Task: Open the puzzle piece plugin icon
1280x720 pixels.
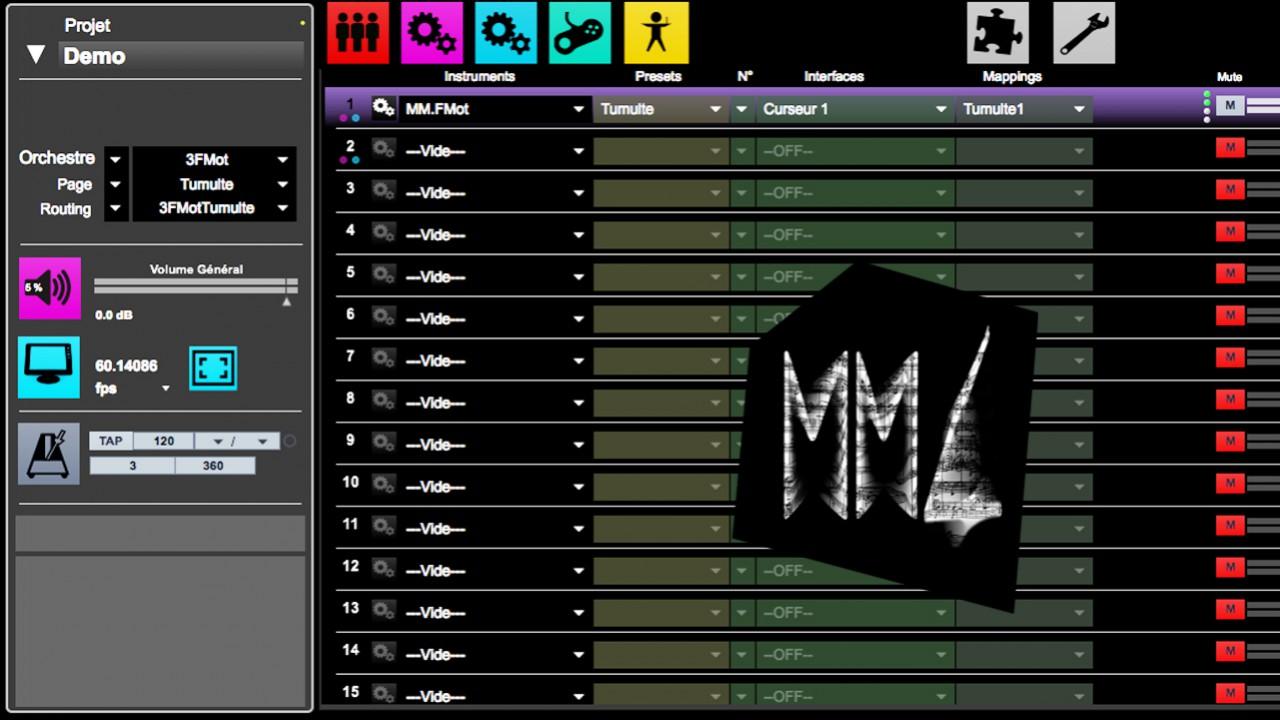Action: click(998, 33)
